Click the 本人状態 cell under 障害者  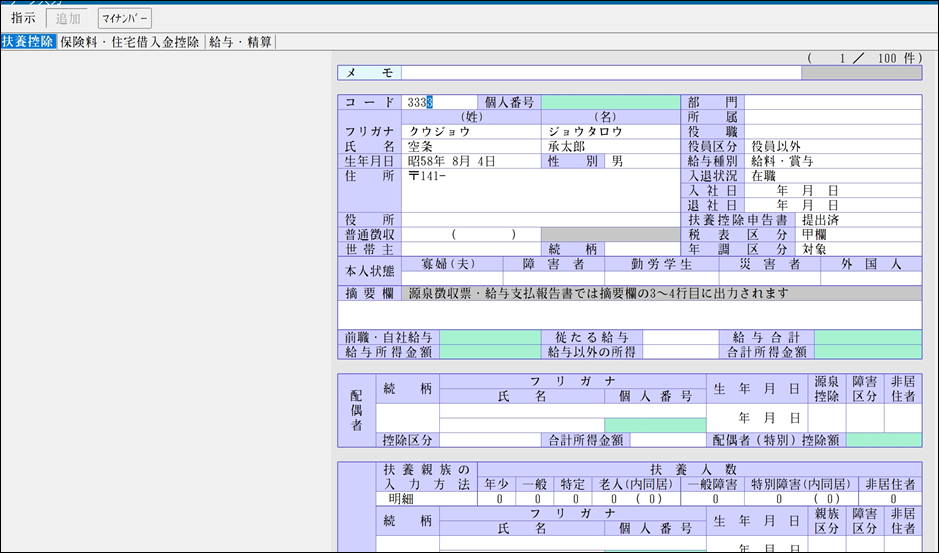coord(554,279)
